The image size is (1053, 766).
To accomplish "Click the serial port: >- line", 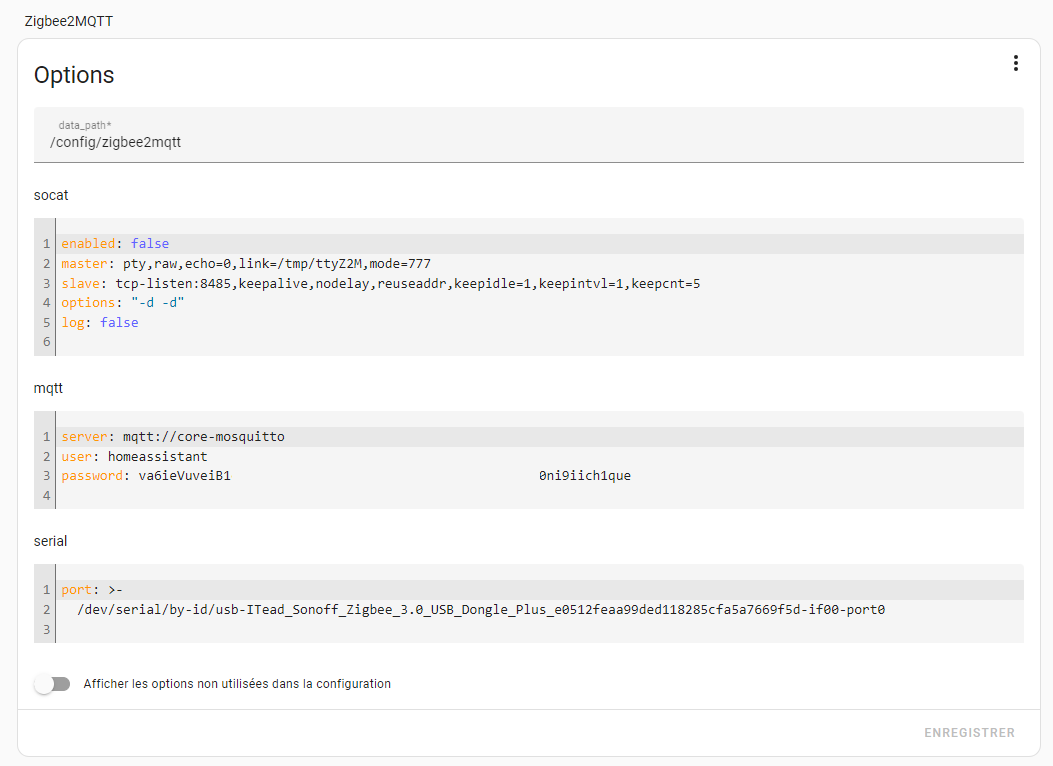I will click(540, 589).
